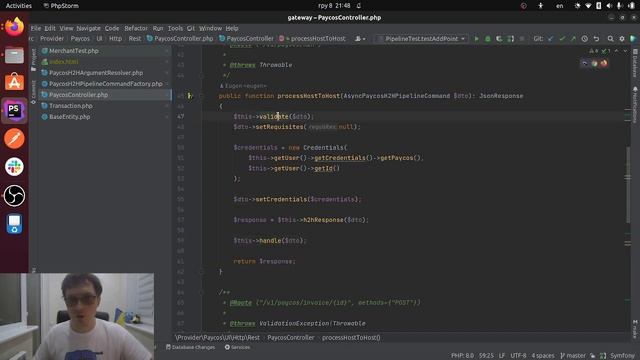Click PaycosController.php breadcrumb in navigation bar

pos(180,39)
